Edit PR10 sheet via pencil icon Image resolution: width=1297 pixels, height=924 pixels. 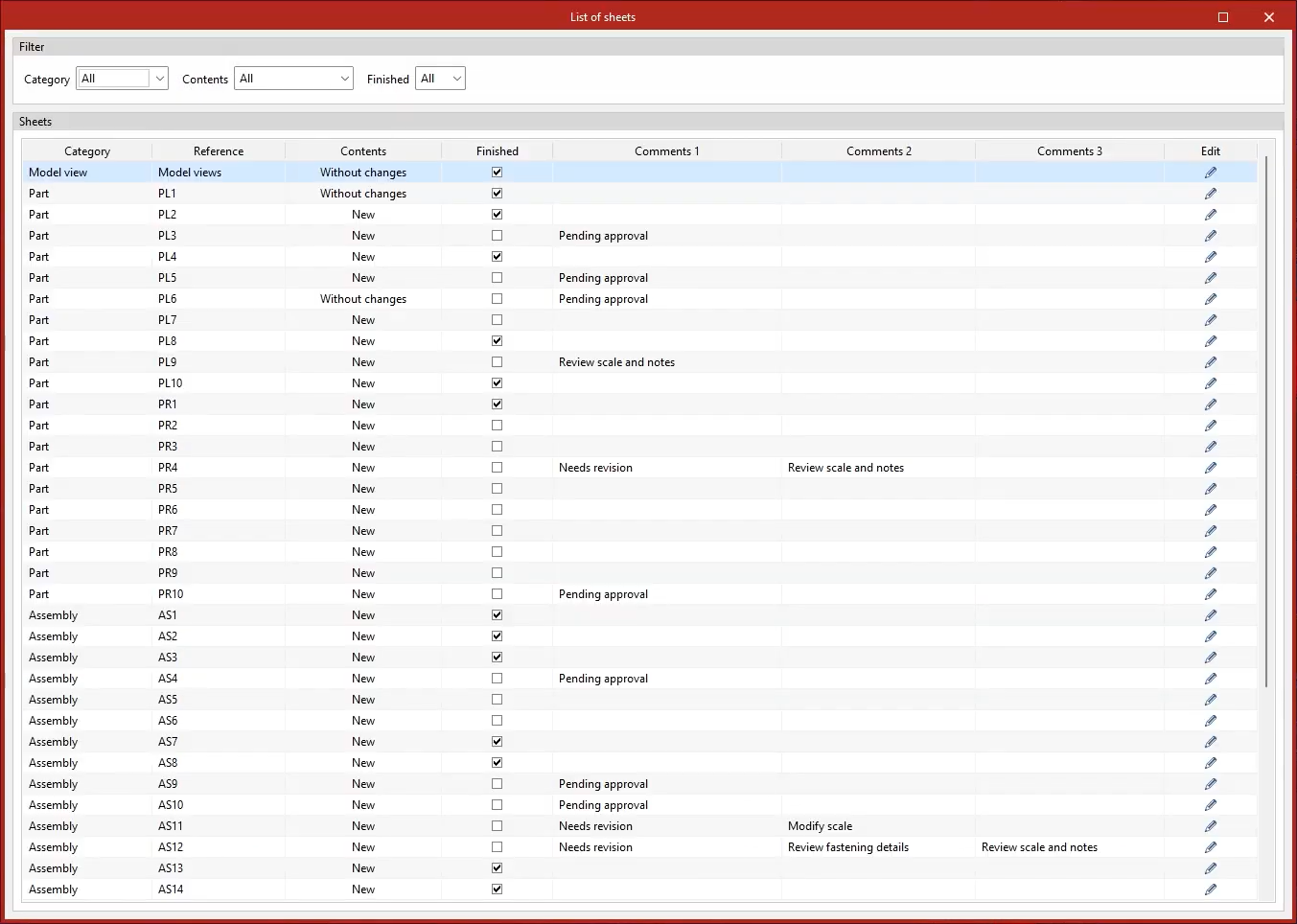1211,594
